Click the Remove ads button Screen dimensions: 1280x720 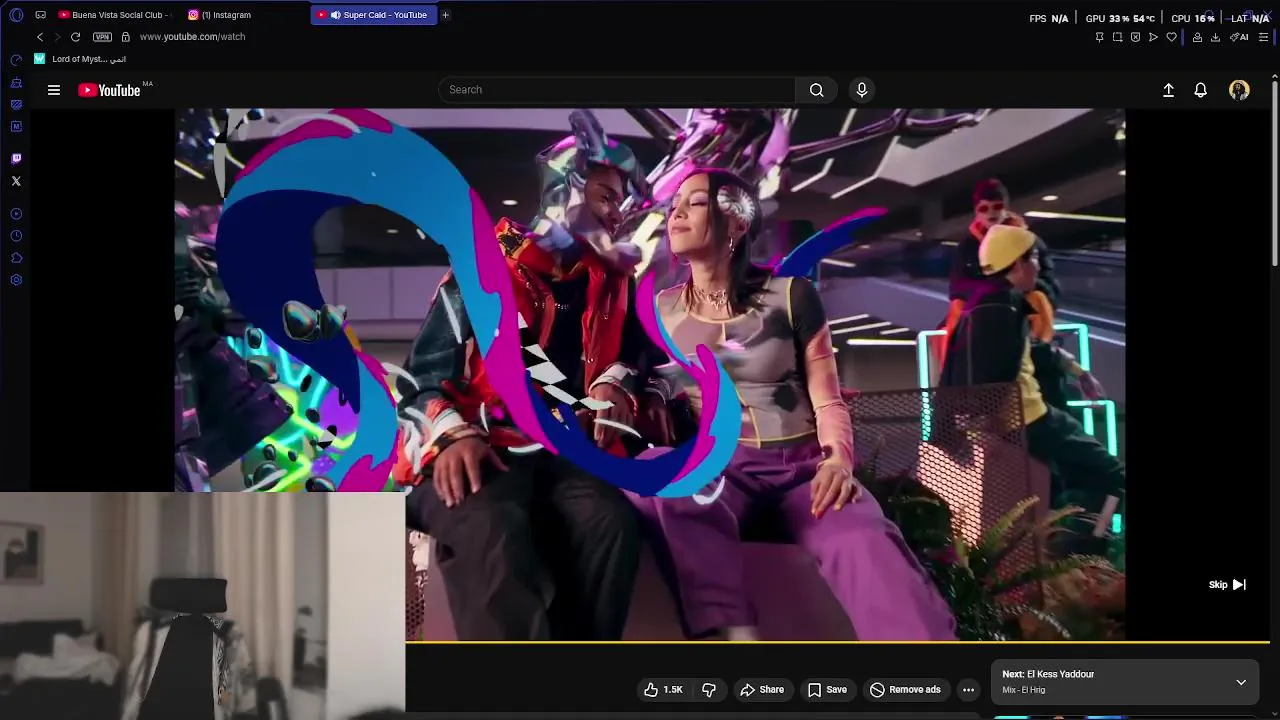tap(905, 690)
